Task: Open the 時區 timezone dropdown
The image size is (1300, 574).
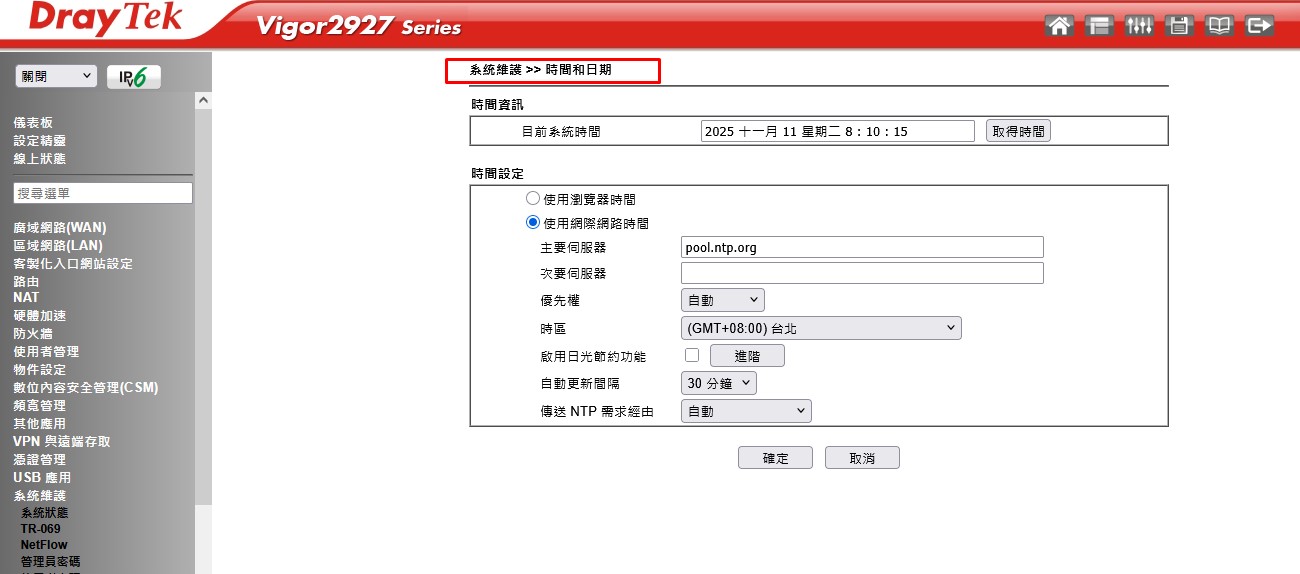Action: [820, 328]
